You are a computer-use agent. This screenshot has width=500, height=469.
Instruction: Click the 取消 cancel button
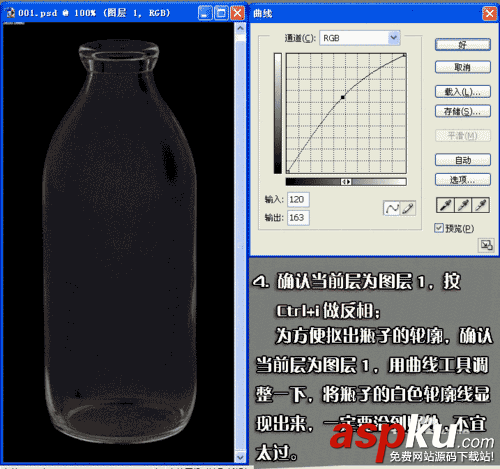(463, 67)
